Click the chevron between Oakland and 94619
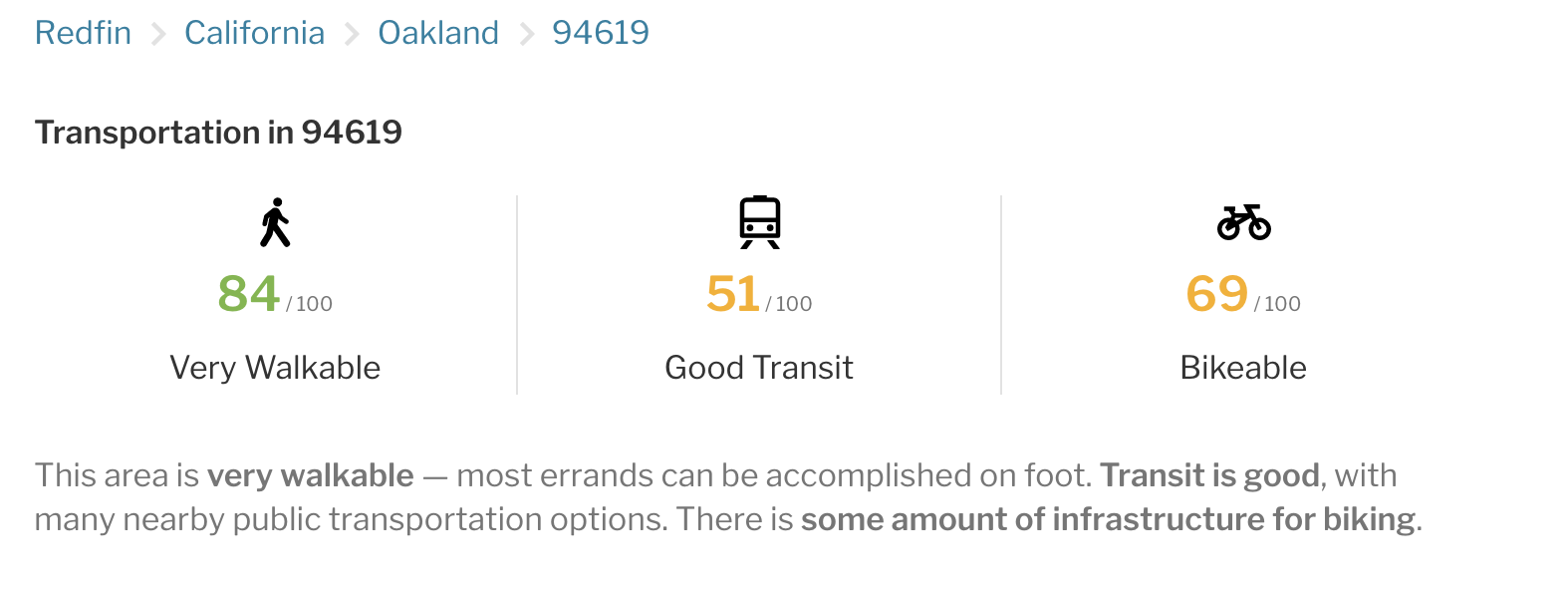Screen dimensions: 1568x590 point(526,35)
